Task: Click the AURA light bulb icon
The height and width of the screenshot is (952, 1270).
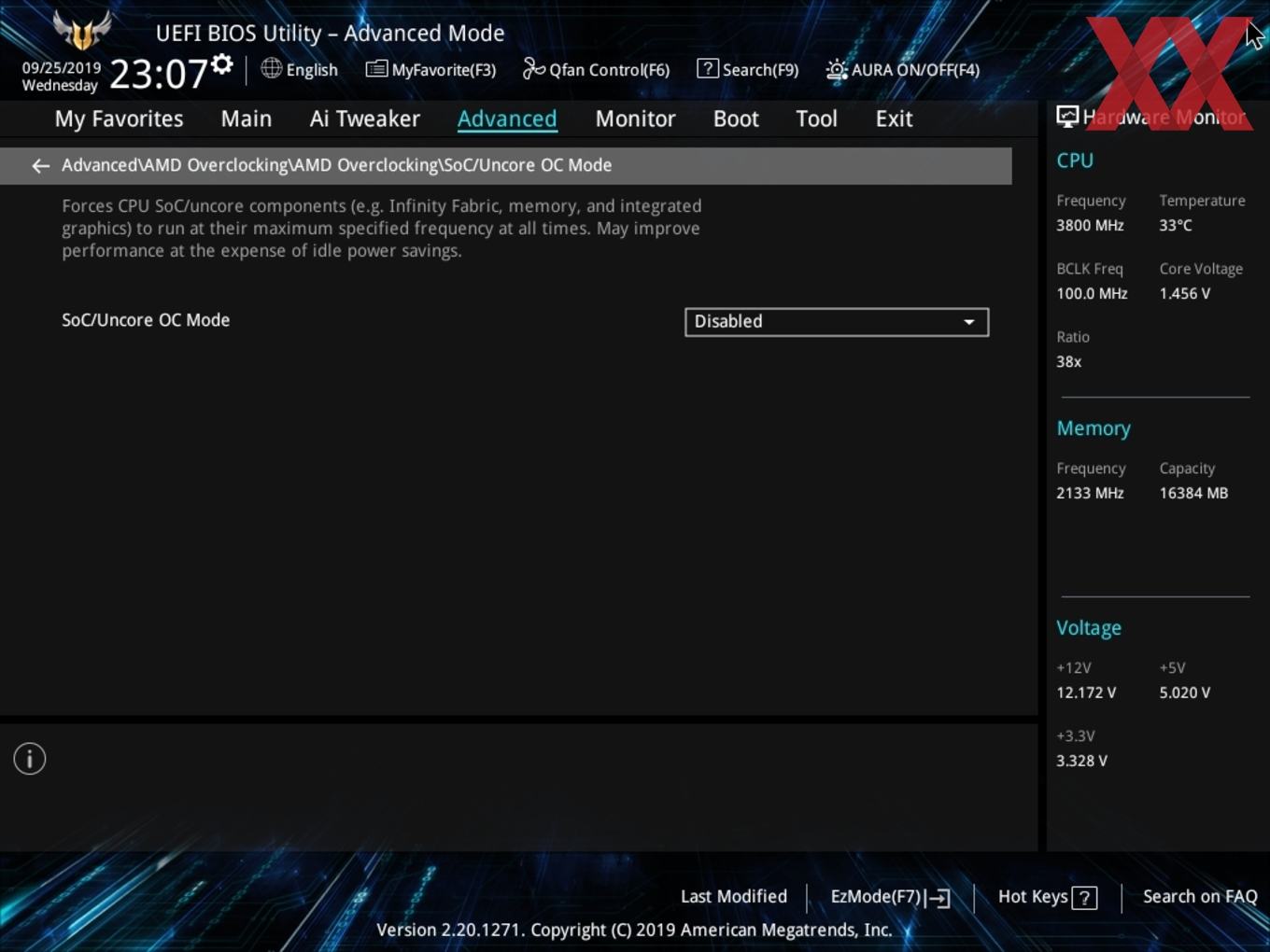Action: [x=836, y=69]
